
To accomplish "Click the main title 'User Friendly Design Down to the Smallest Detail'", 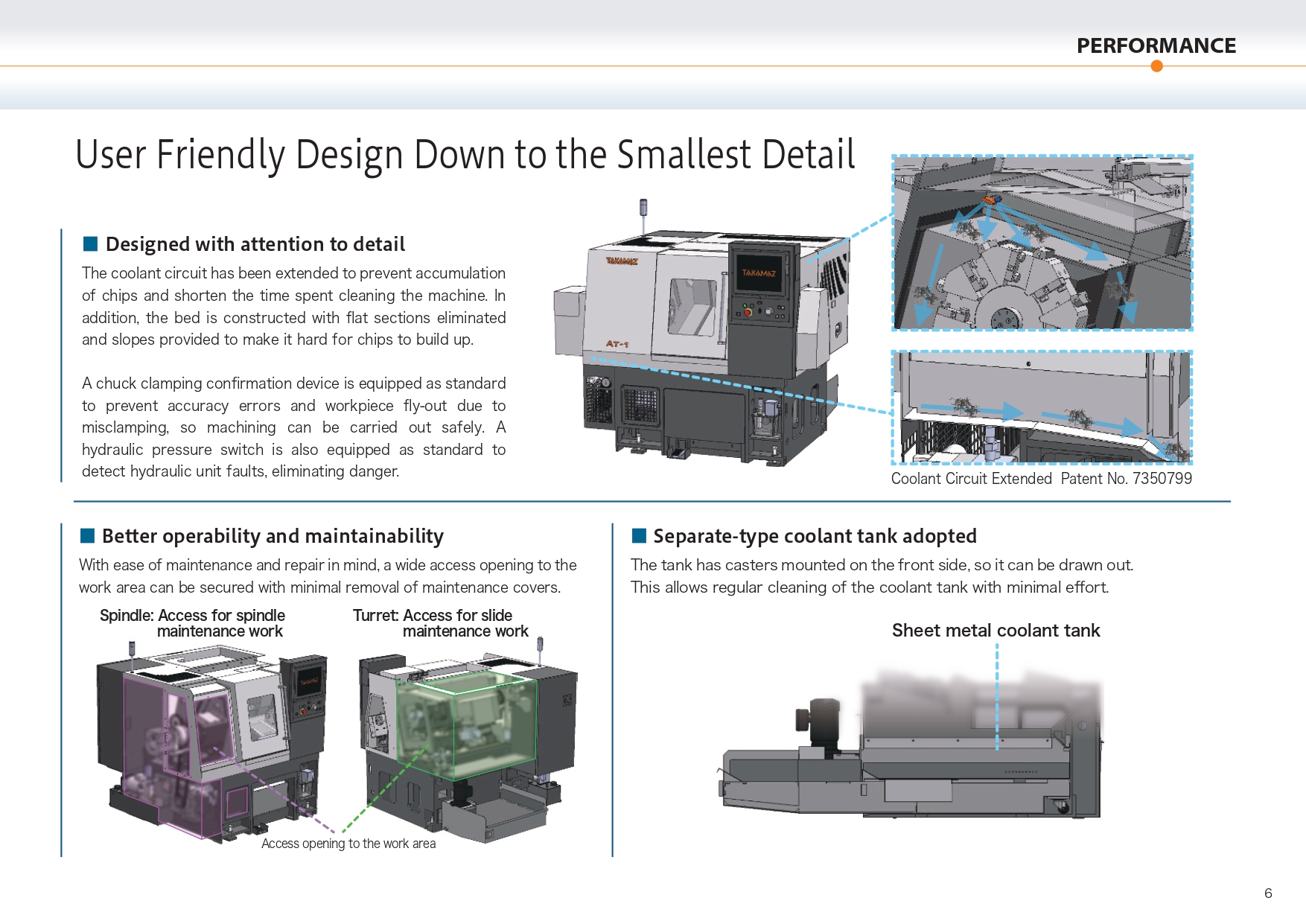I will coord(465,155).
